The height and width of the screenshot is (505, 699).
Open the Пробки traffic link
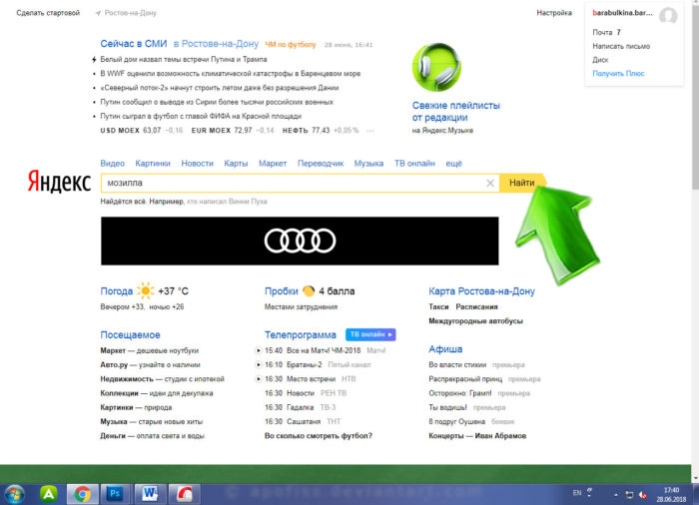[x=281, y=291]
